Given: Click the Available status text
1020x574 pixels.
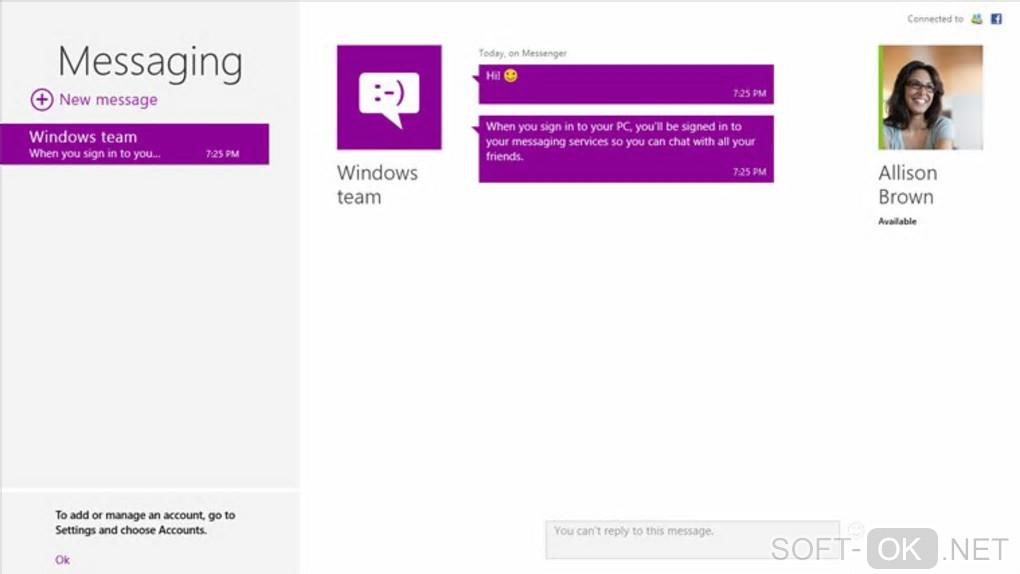Looking at the screenshot, I should [897, 221].
